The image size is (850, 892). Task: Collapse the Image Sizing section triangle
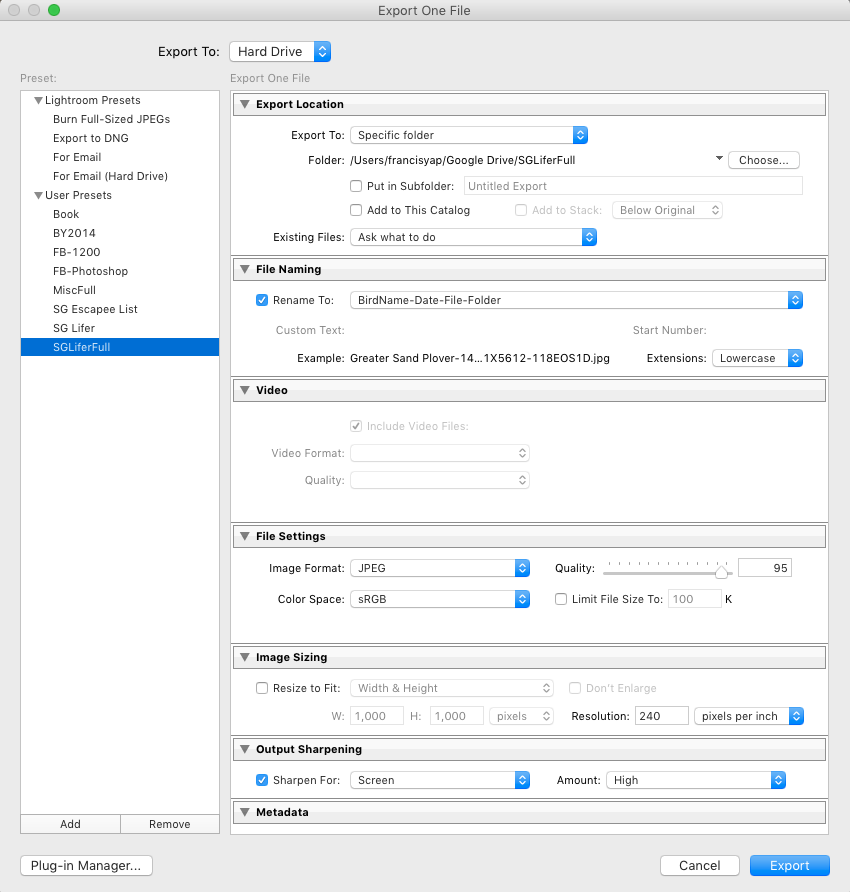[x=243, y=657]
